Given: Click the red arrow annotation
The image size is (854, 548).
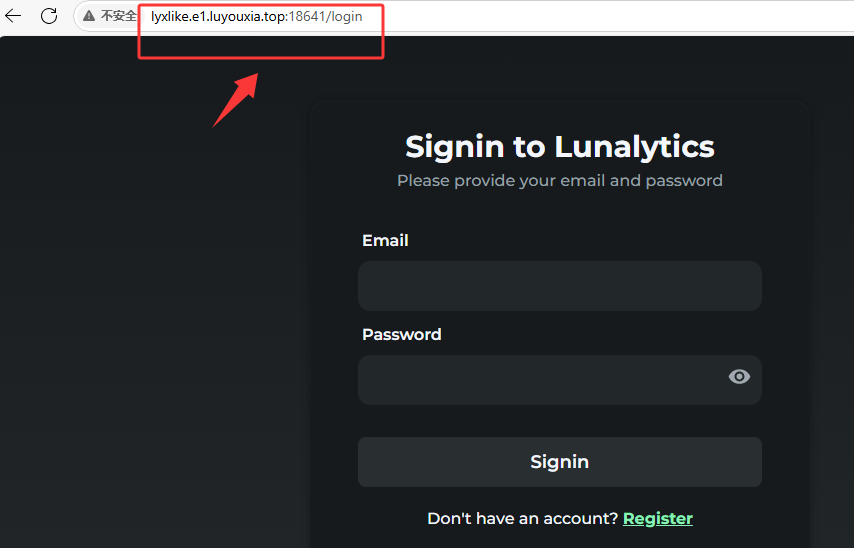Looking at the screenshot, I should tap(235, 100).
